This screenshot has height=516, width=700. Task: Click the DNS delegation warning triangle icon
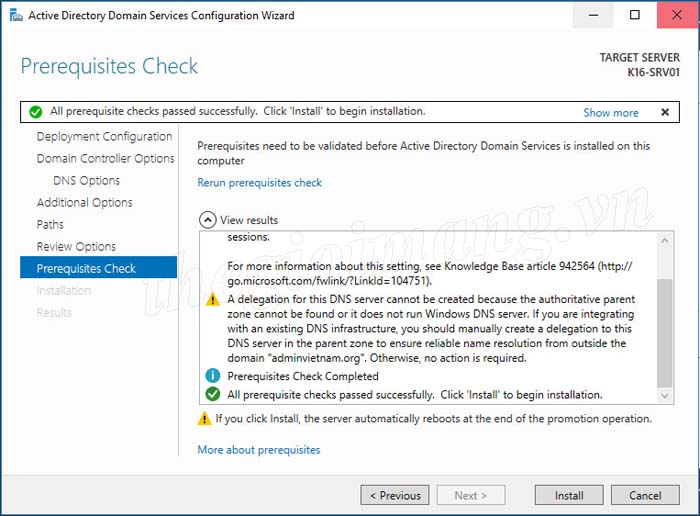click(x=212, y=300)
